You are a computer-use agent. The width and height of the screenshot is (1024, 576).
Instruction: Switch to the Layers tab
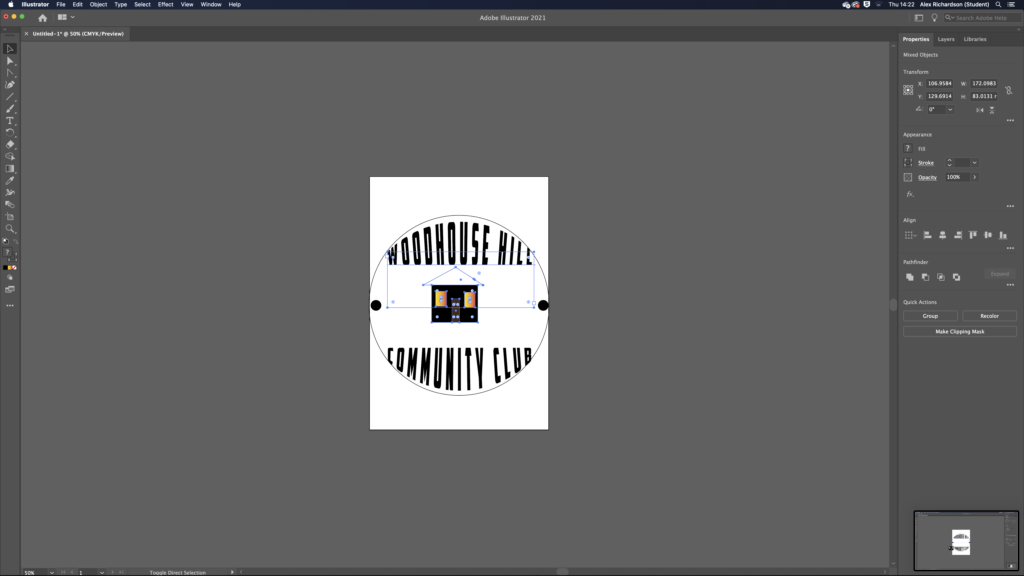(x=946, y=39)
